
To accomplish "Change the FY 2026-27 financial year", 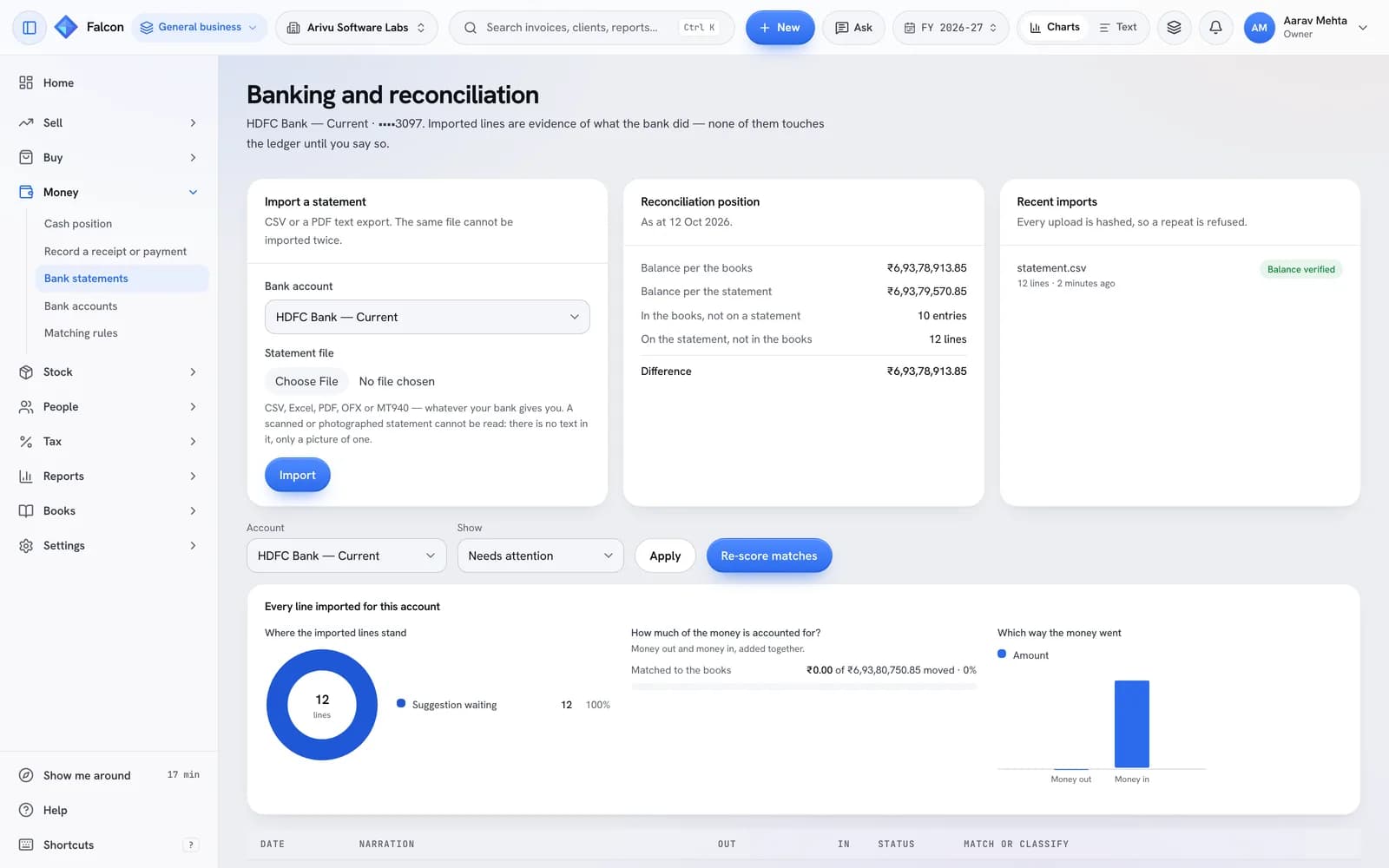I will point(951,28).
